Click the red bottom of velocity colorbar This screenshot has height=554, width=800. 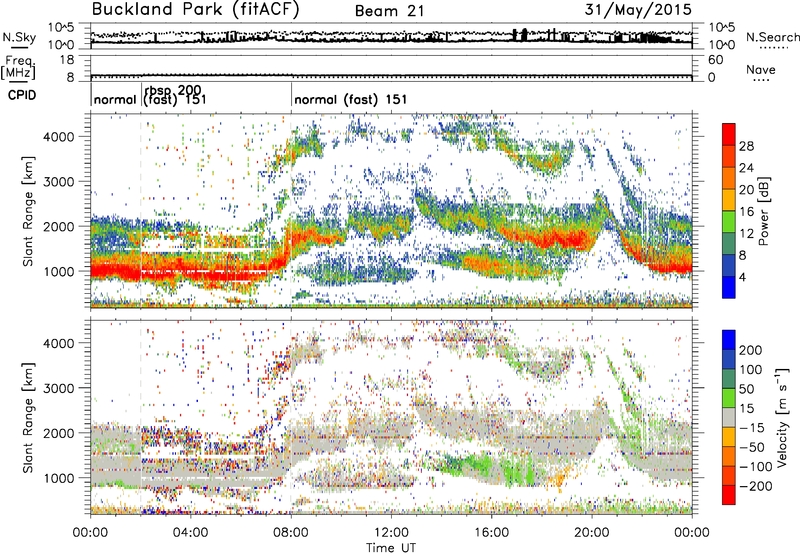729,495
